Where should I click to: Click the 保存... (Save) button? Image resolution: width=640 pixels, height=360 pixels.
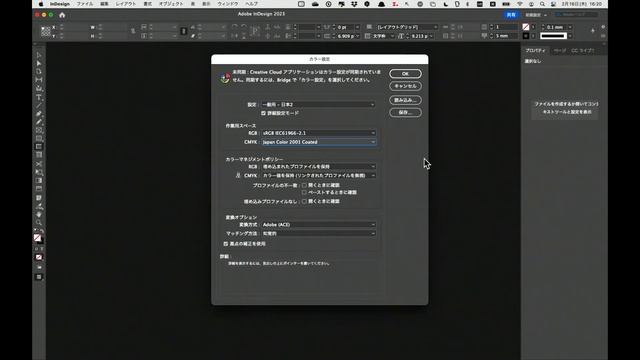tap(405, 112)
